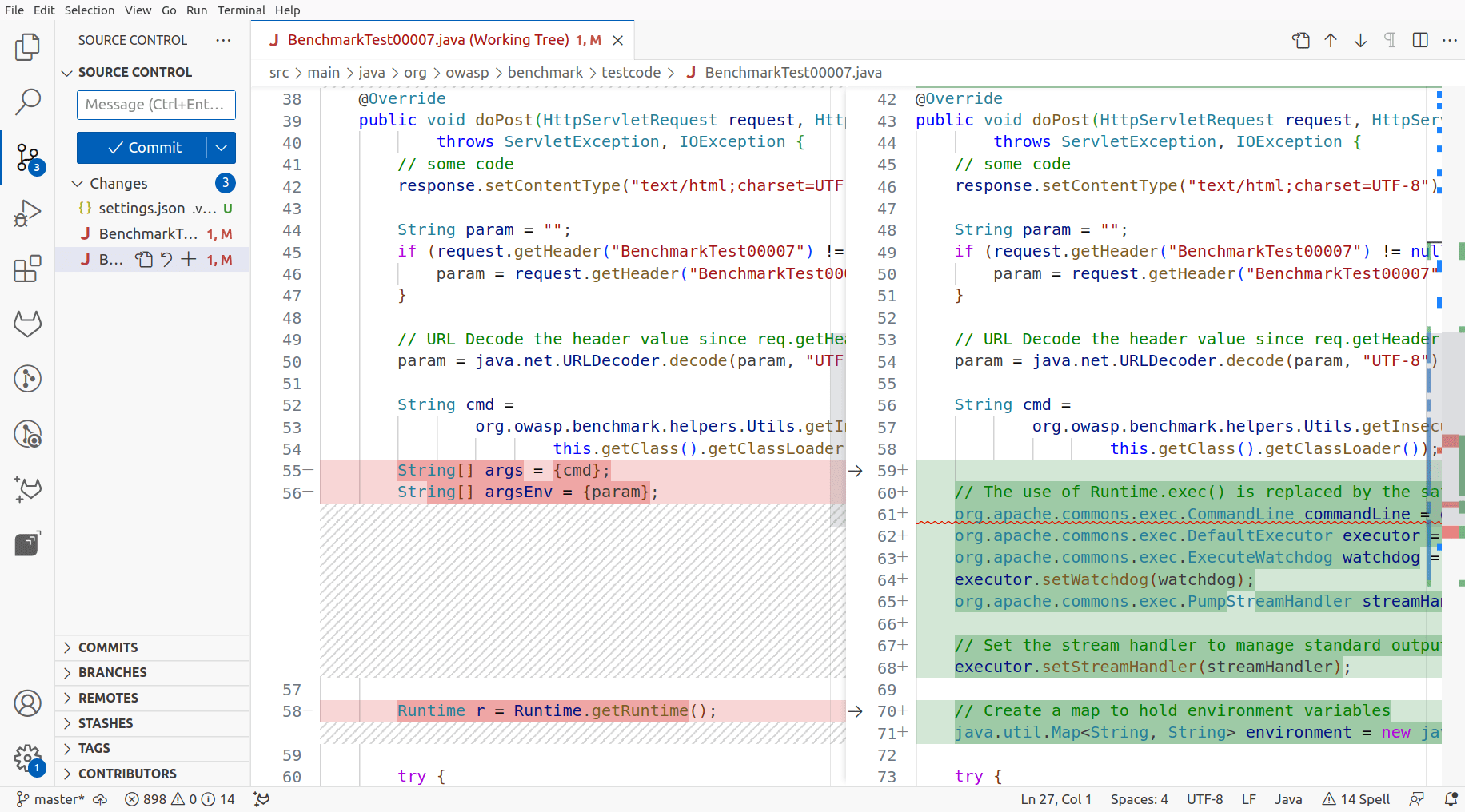Expand the STASHES section

(x=152, y=723)
